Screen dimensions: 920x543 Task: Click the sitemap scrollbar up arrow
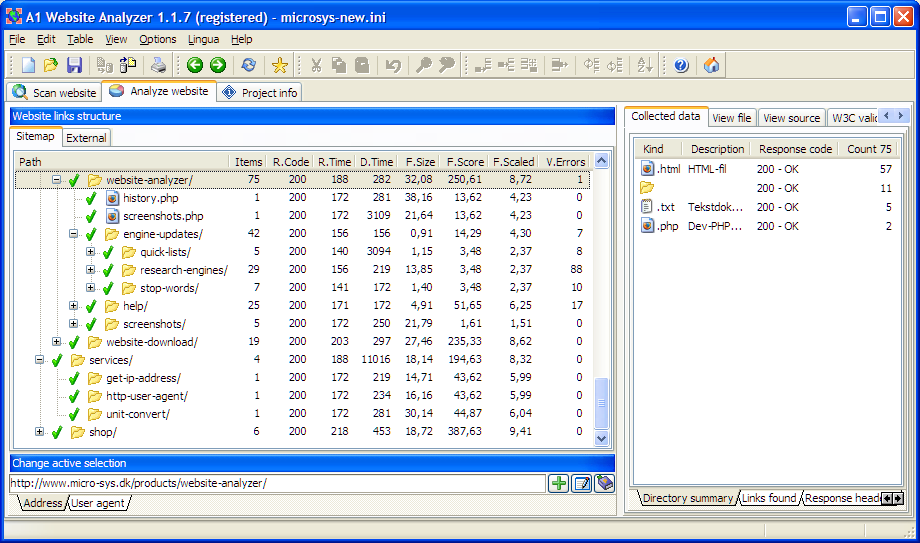coord(601,160)
